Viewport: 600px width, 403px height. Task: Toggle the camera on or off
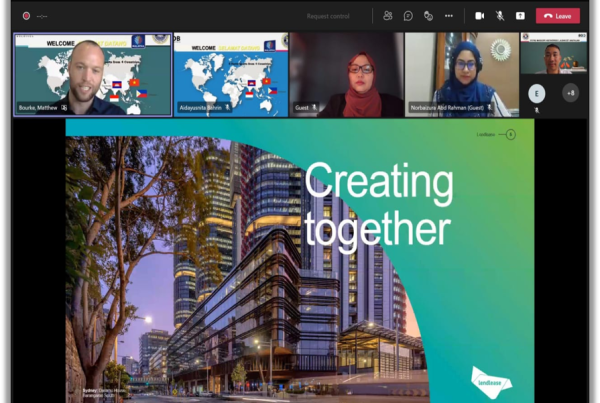pyautogui.click(x=479, y=16)
